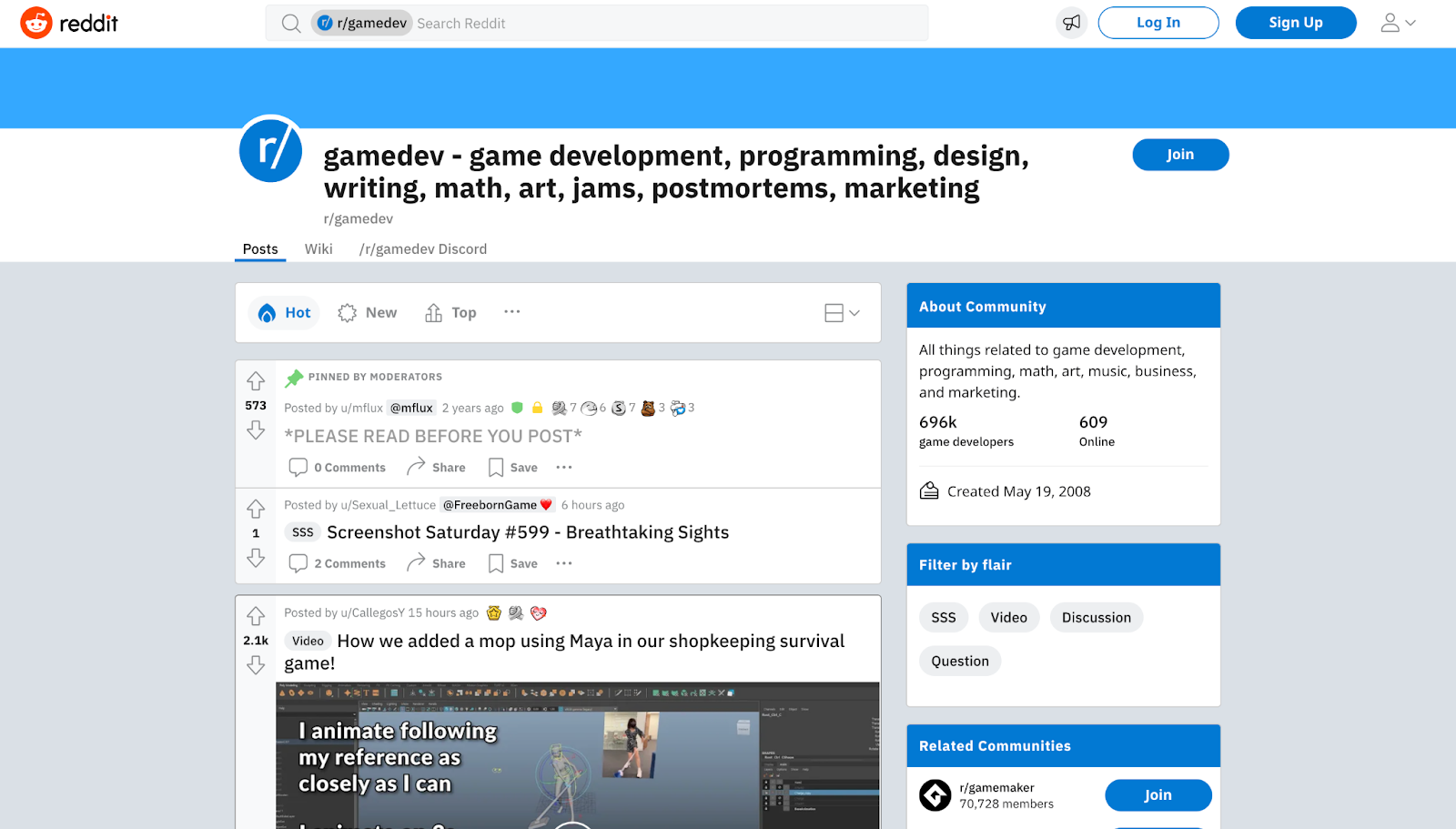Upvote the Screenshot Saturday #599 post
This screenshot has height=829, width=1456.
tap(256, 508)
